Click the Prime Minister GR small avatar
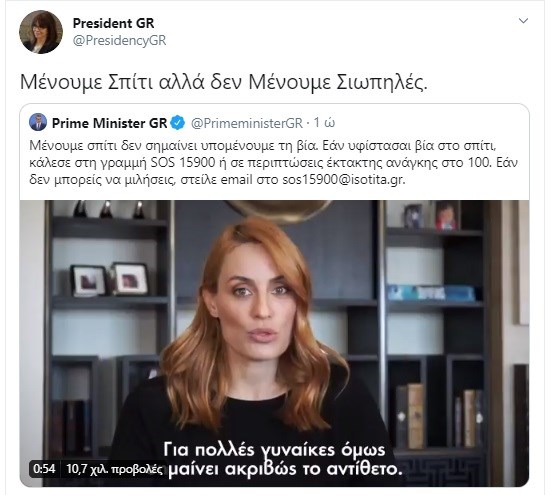Image resolution: width=560 pixels, height=495 pixels. (38, 122)
